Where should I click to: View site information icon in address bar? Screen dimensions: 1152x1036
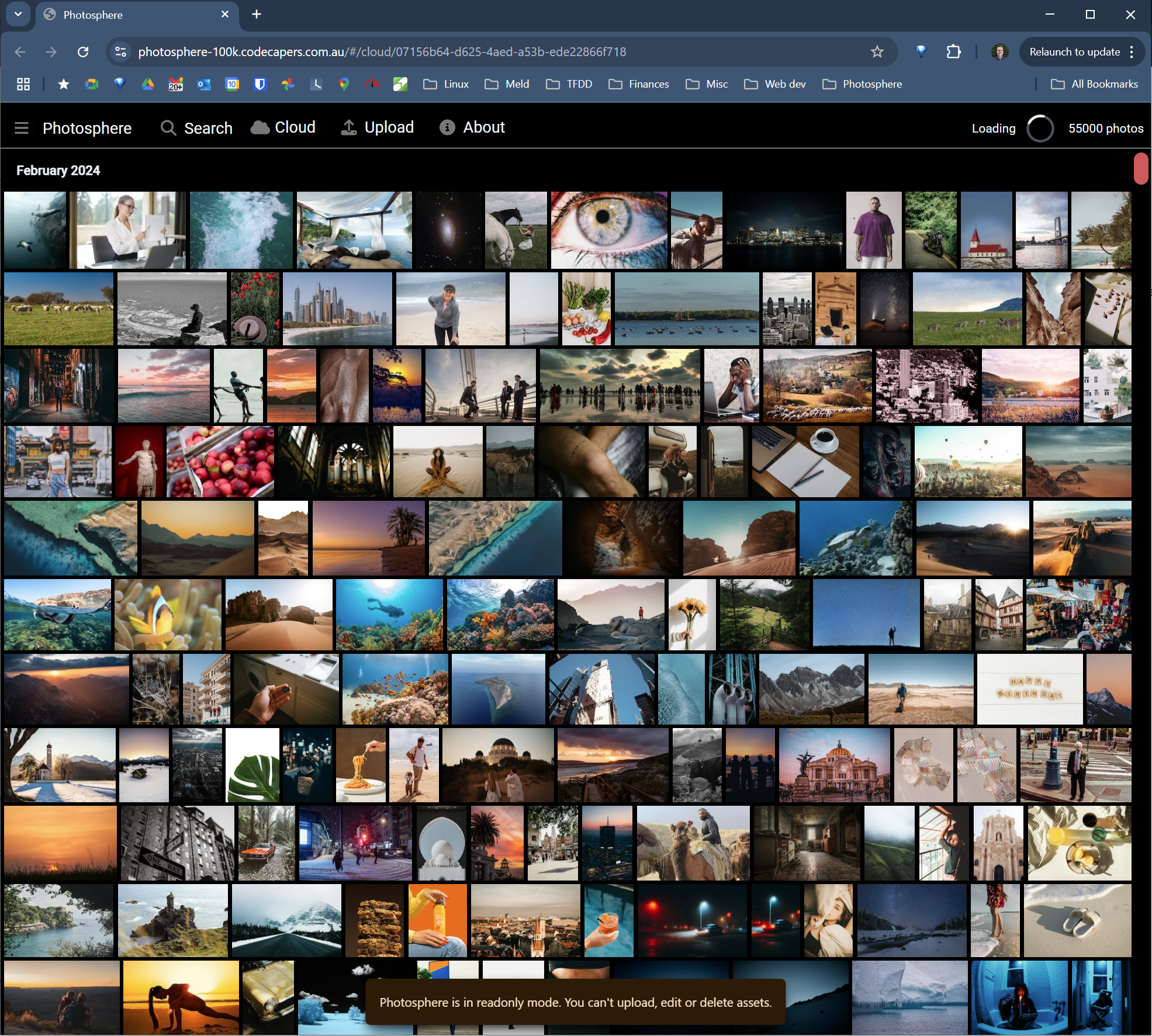[121, 52]
